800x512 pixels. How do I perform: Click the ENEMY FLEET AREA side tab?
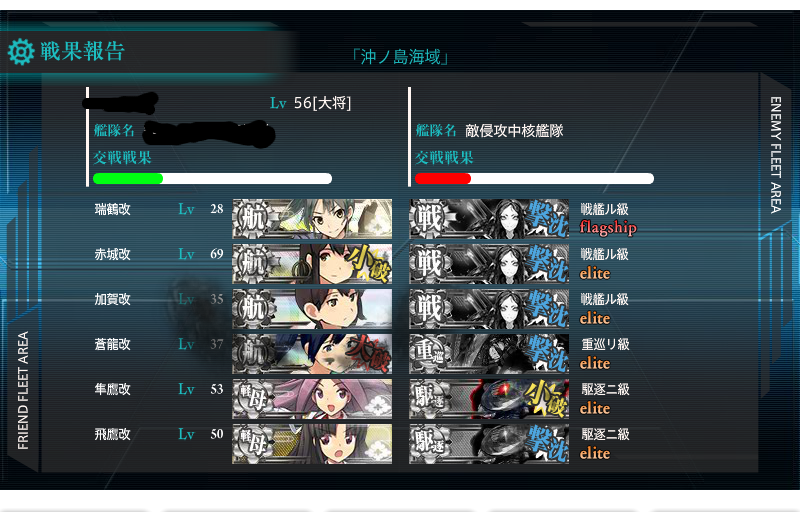pos(776,155)
